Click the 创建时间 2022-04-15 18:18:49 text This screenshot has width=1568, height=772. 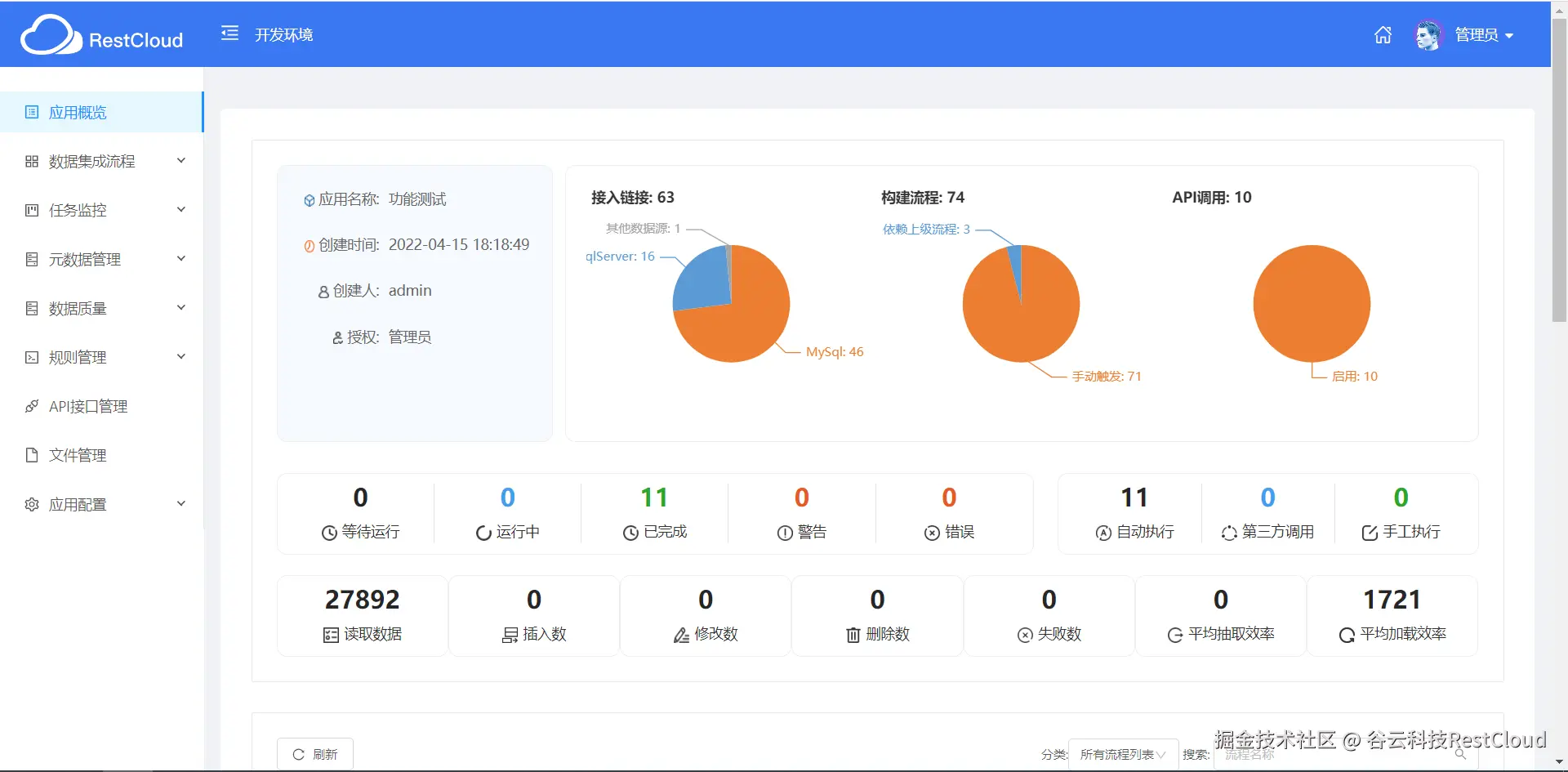coord(459,244)
